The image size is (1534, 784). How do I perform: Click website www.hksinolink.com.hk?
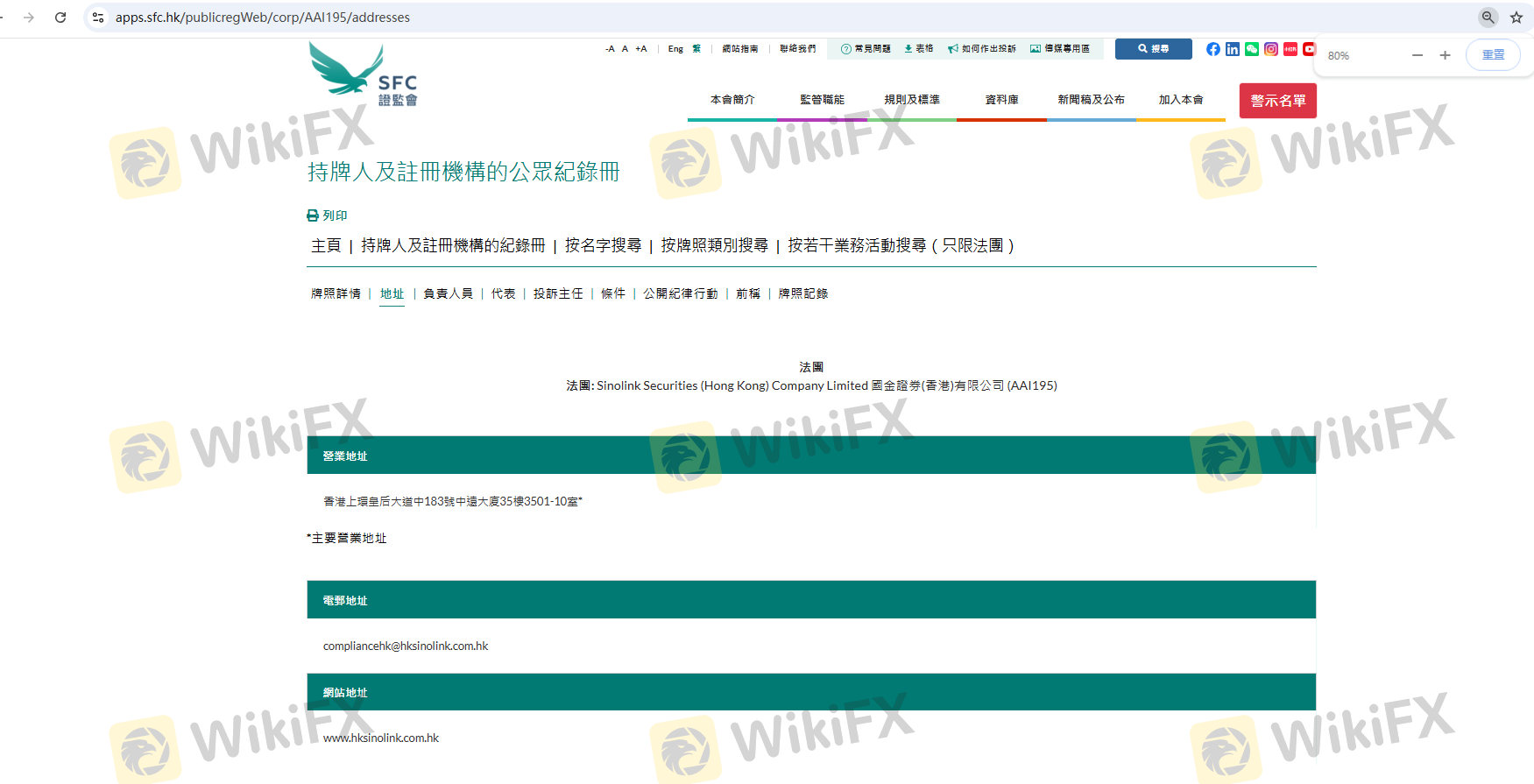[x=381, y=738]
